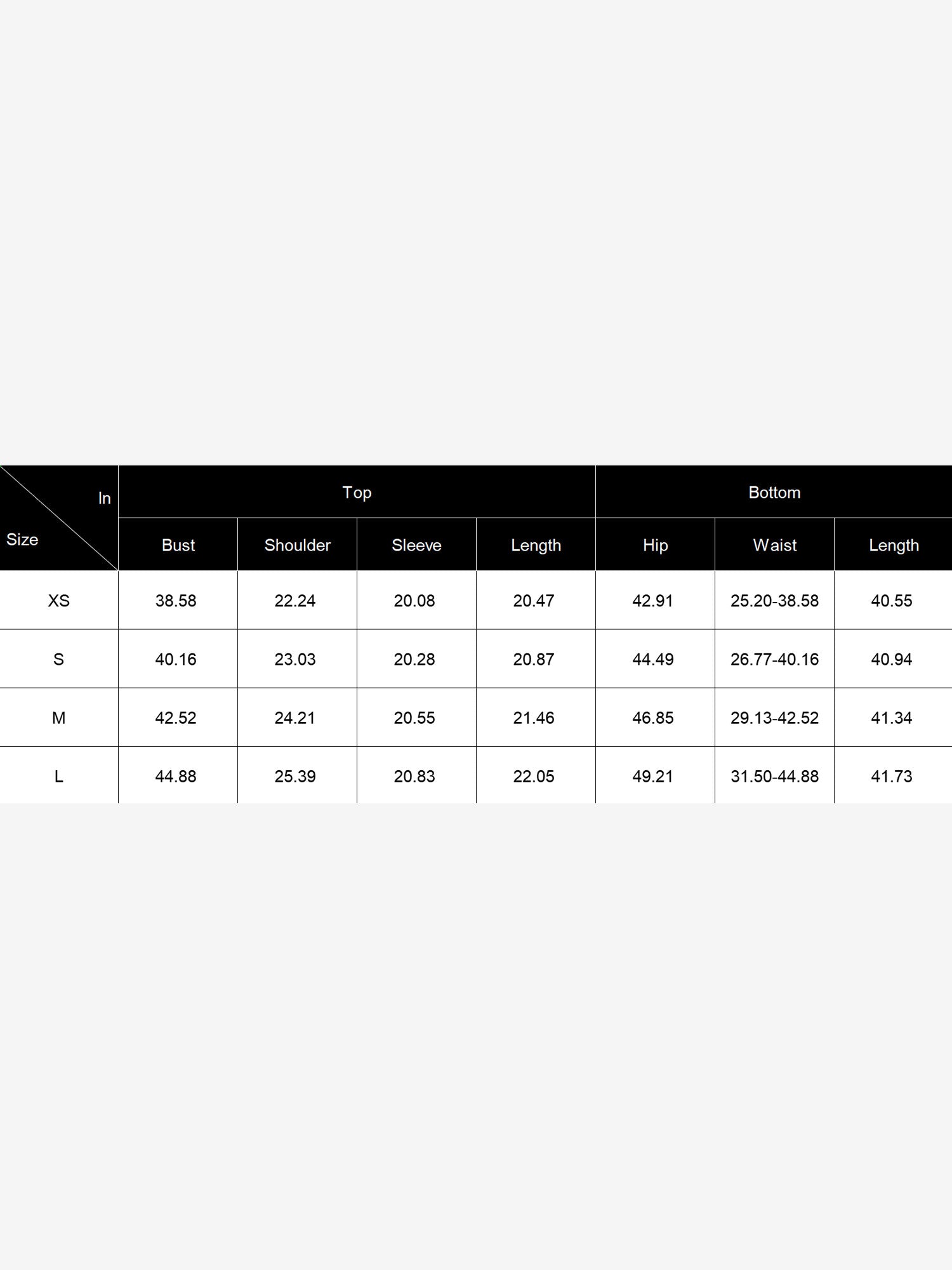Viewport: 952px width, 1270px height.
Task: Click bottom length value 41.34
Action: [892, 718]
